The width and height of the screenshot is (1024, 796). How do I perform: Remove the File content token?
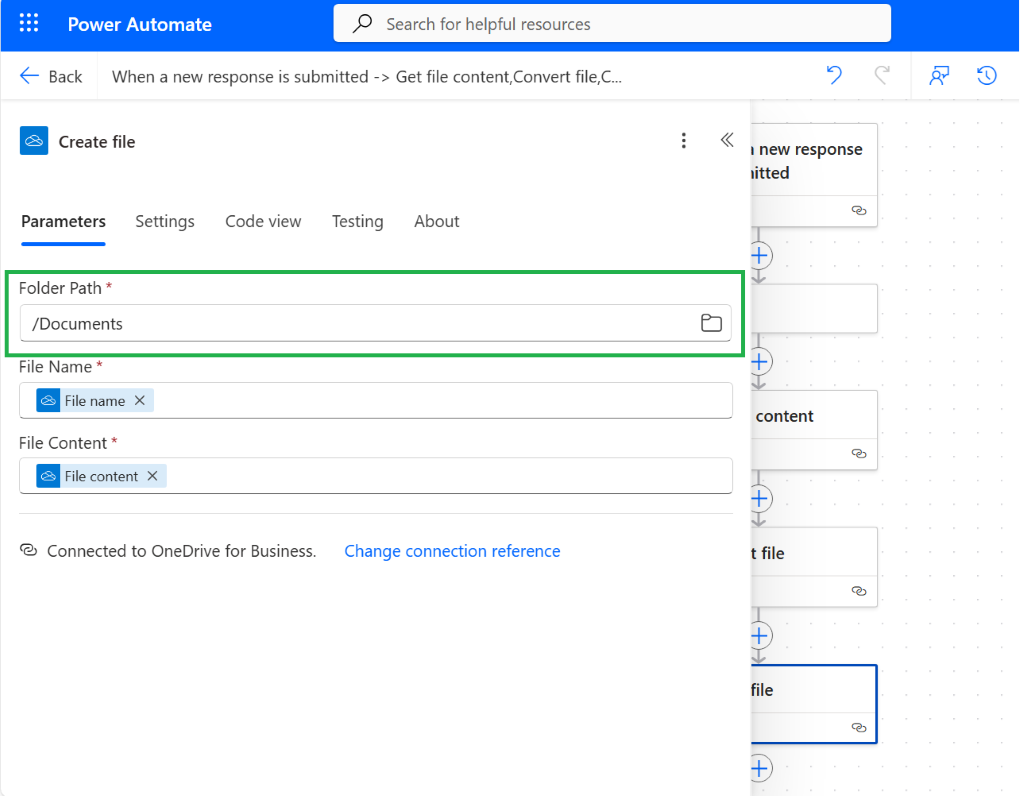coord(152,476)
